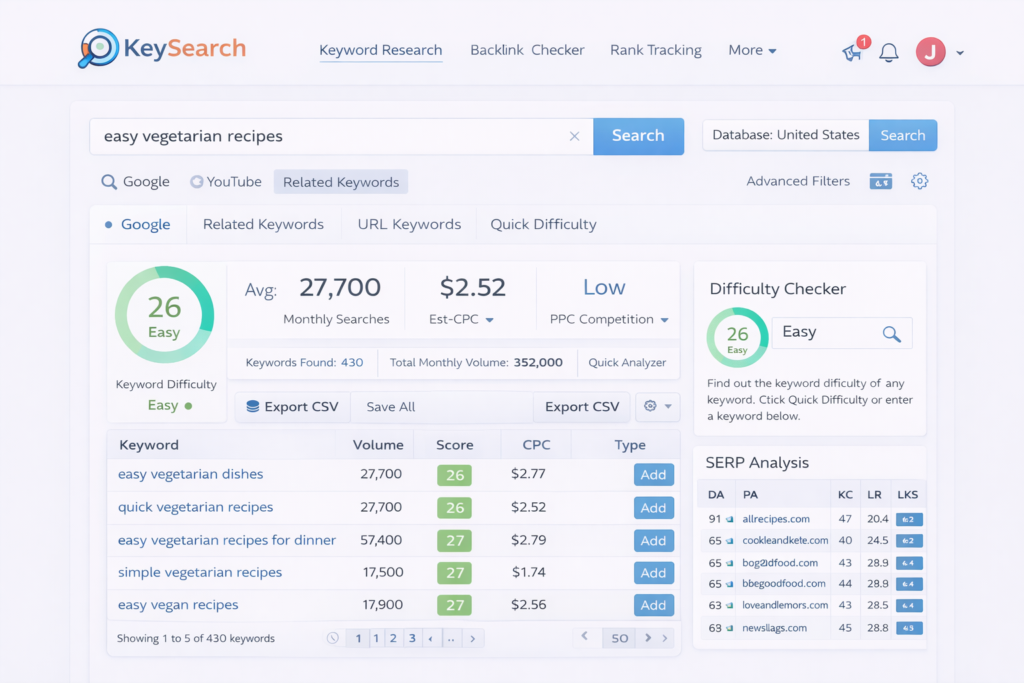Open the easy vegetarian dishes keyword link
This screenshot has height=683, width=1024.
pyautogui.click(x=190, y=474)
